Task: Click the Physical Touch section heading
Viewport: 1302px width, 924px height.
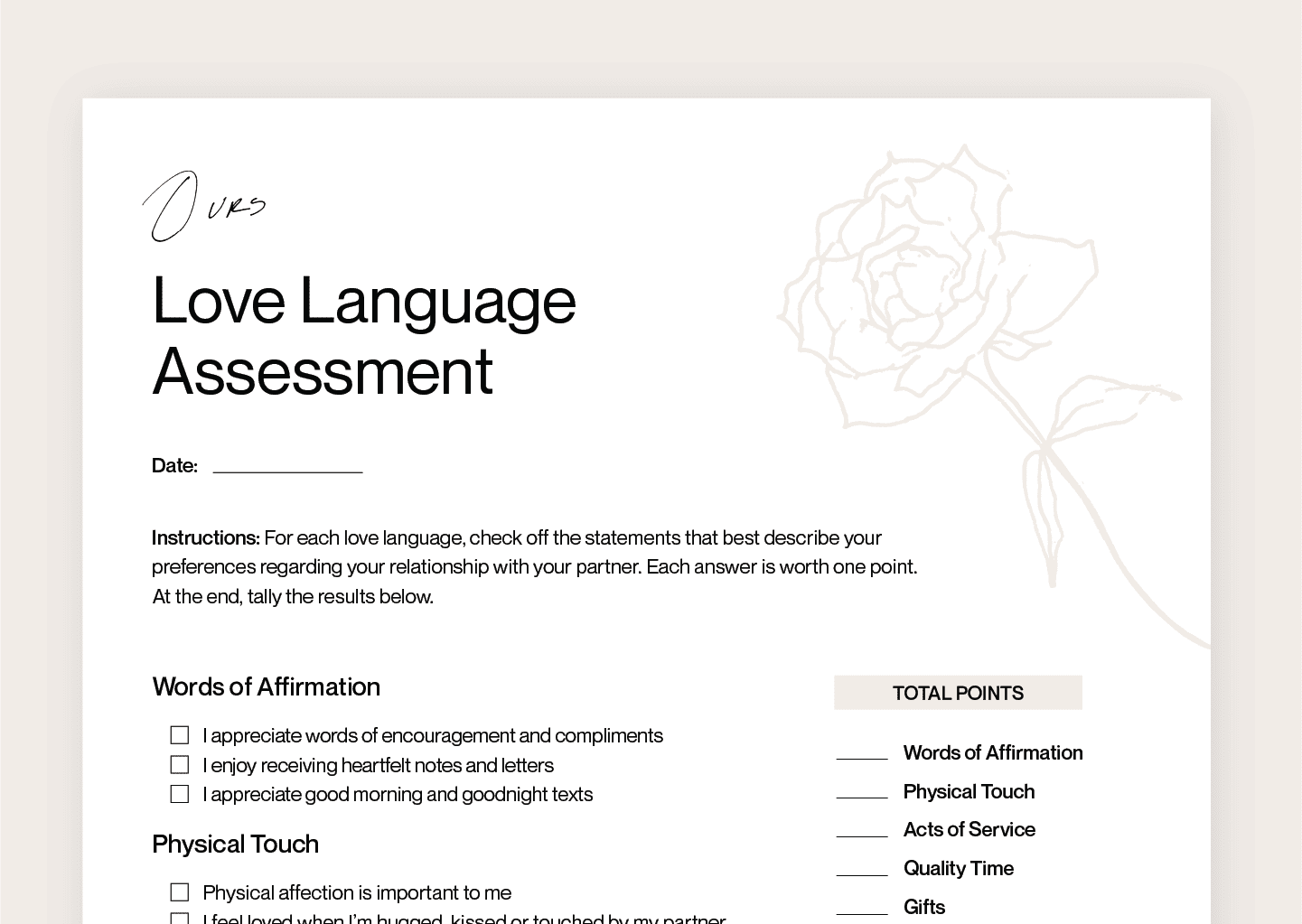Action: [x=235, y=844]
